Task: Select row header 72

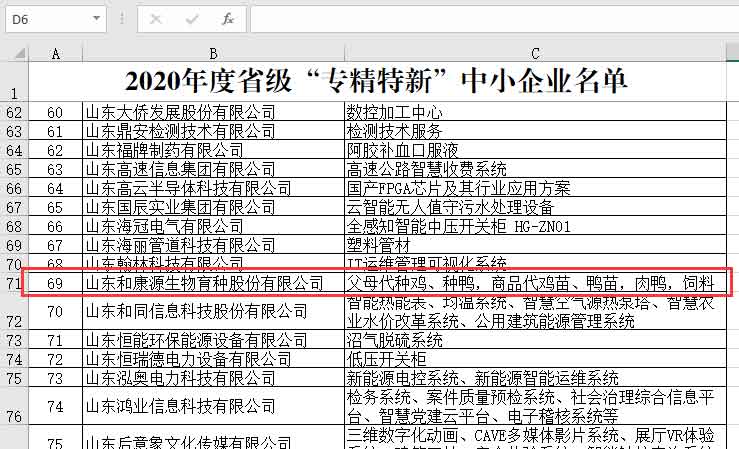Action: pyautogui.click(x=14, y=312)
